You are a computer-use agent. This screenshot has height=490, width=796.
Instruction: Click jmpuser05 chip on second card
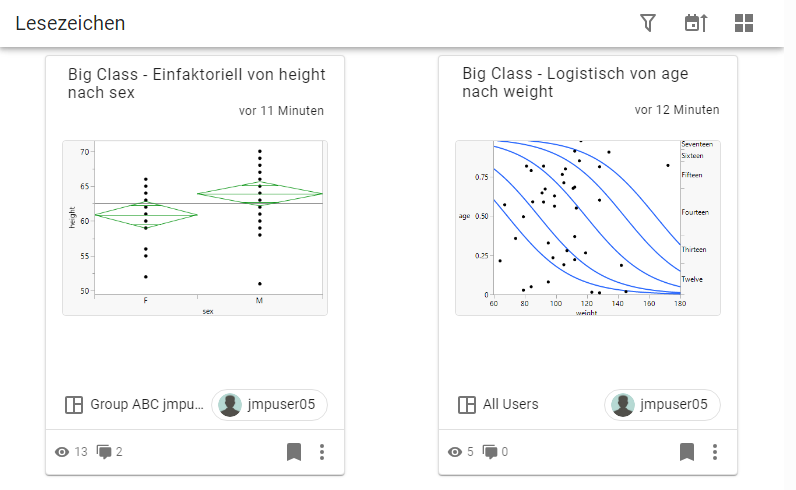[x=662, y=405]
